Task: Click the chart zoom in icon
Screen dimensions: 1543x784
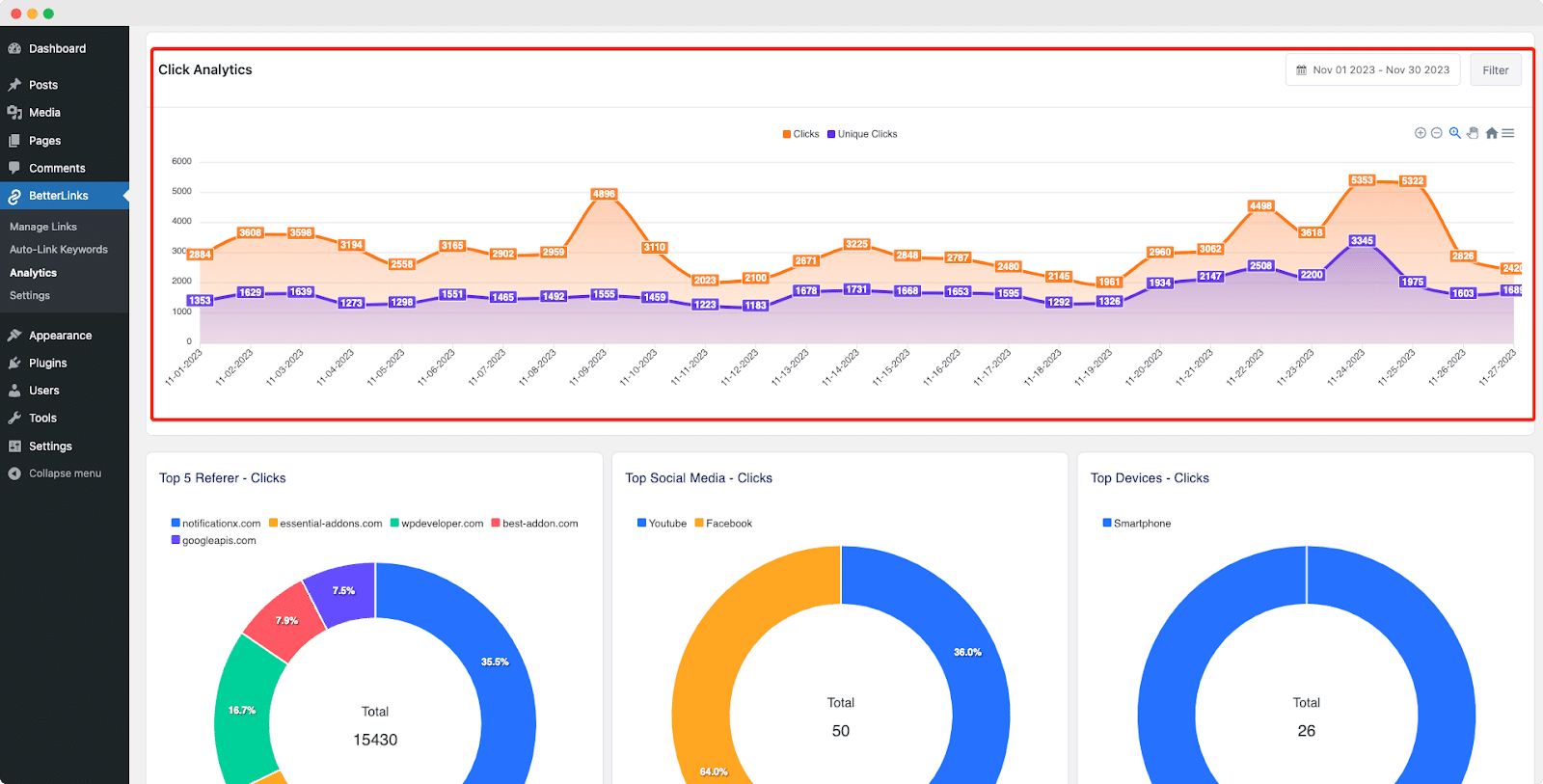Action: click(1420, 133)
